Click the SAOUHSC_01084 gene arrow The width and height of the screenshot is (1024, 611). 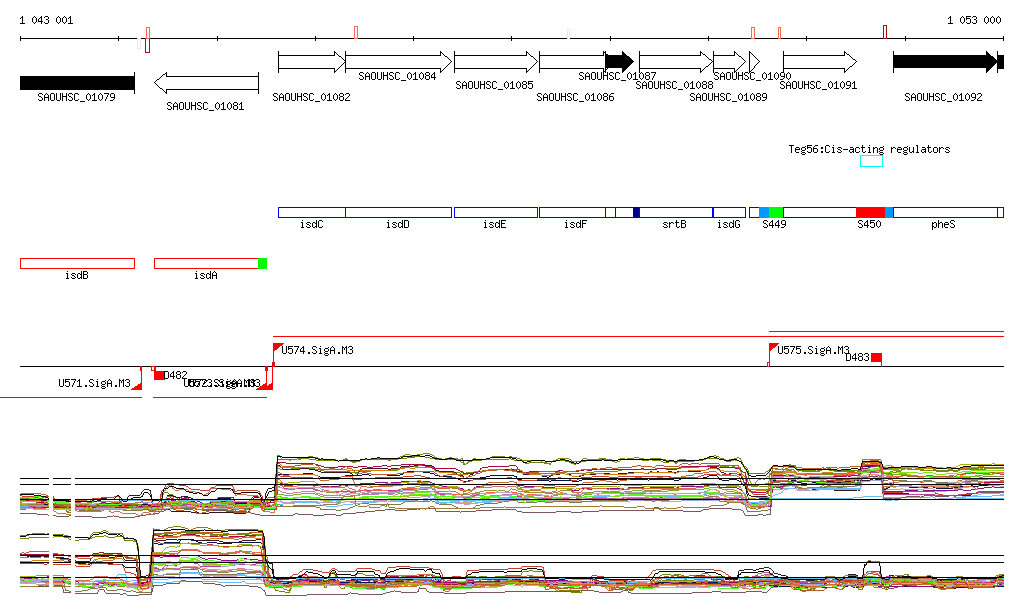pos(398,62)
